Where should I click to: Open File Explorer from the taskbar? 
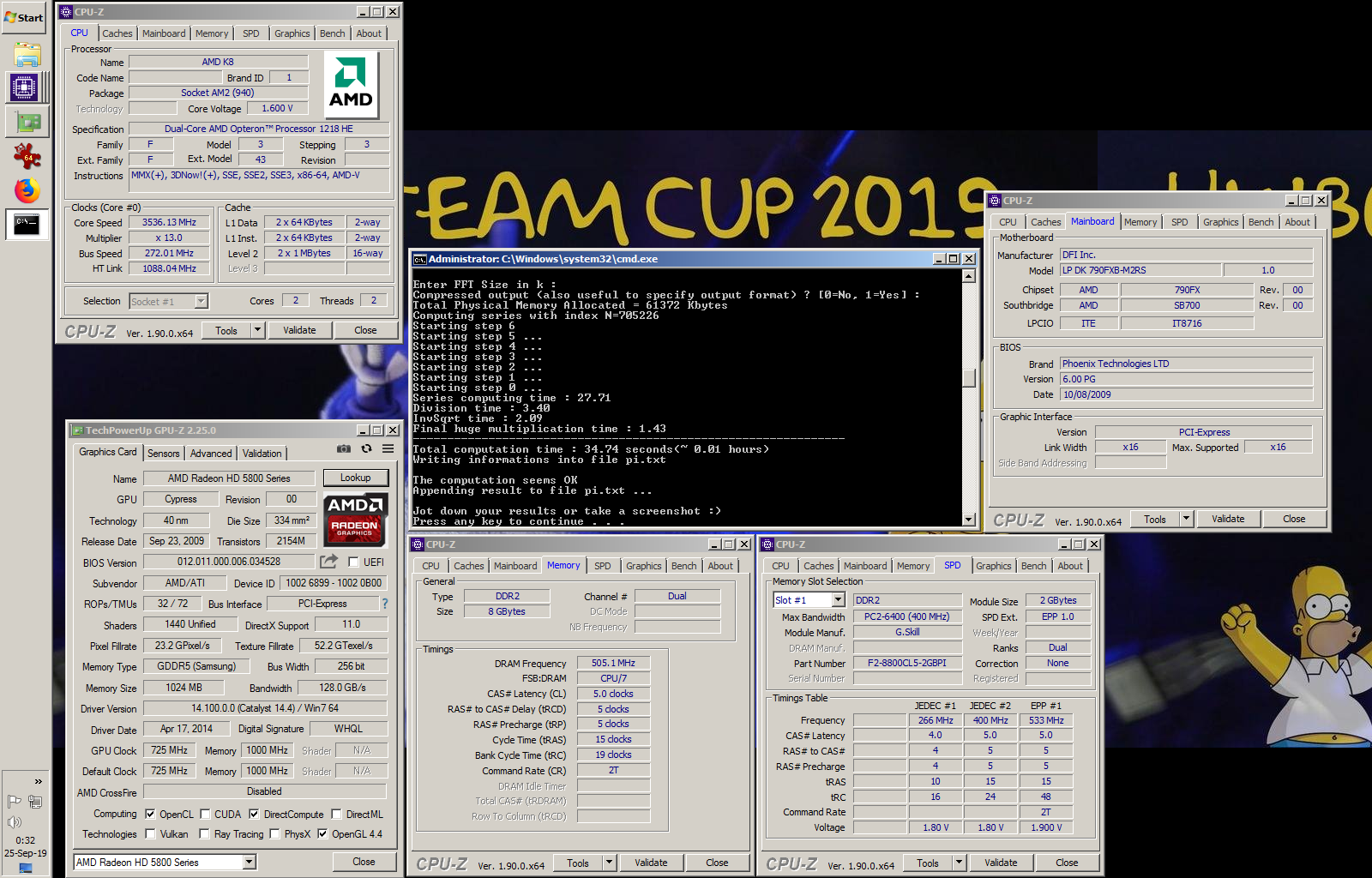pyautogui.click(x=27, y=55)
